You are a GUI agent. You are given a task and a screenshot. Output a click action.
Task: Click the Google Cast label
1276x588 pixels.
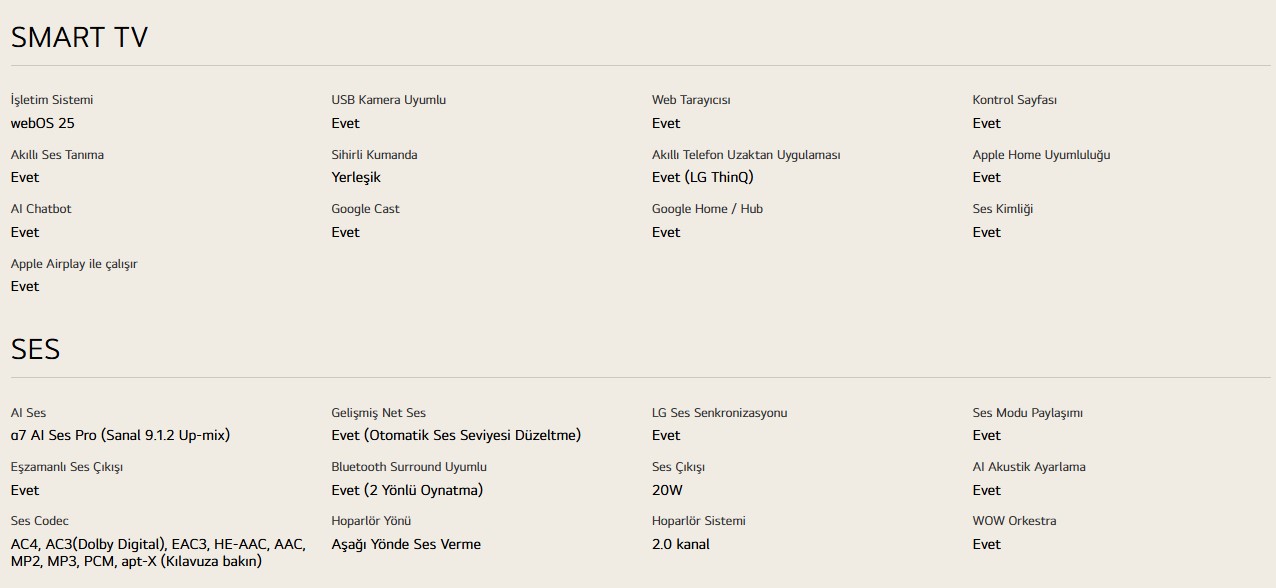pyautogui.click(x=365, y=209)
